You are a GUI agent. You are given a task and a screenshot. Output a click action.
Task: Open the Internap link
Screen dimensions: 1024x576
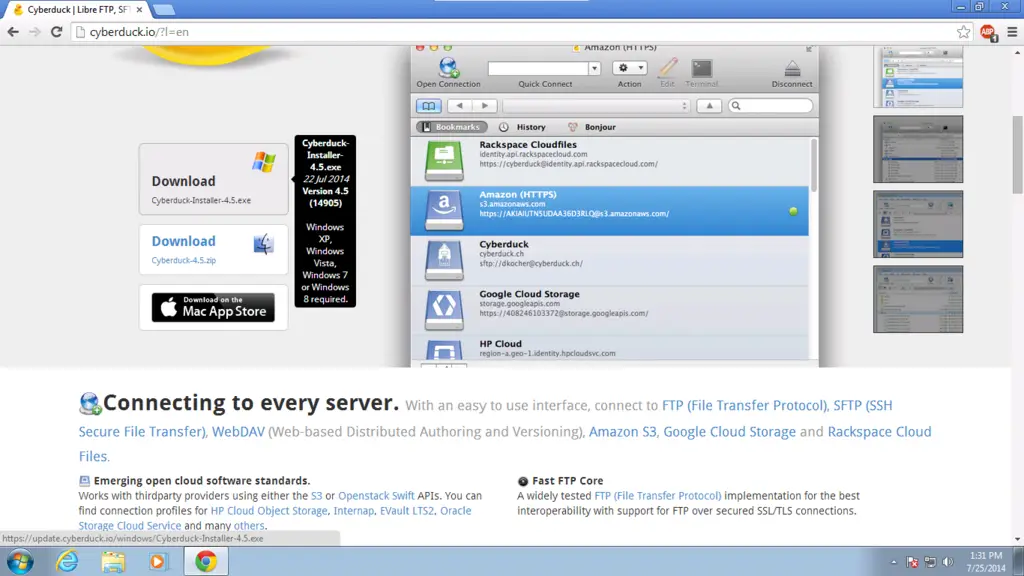pyautogui.click(x=354, y=511)
